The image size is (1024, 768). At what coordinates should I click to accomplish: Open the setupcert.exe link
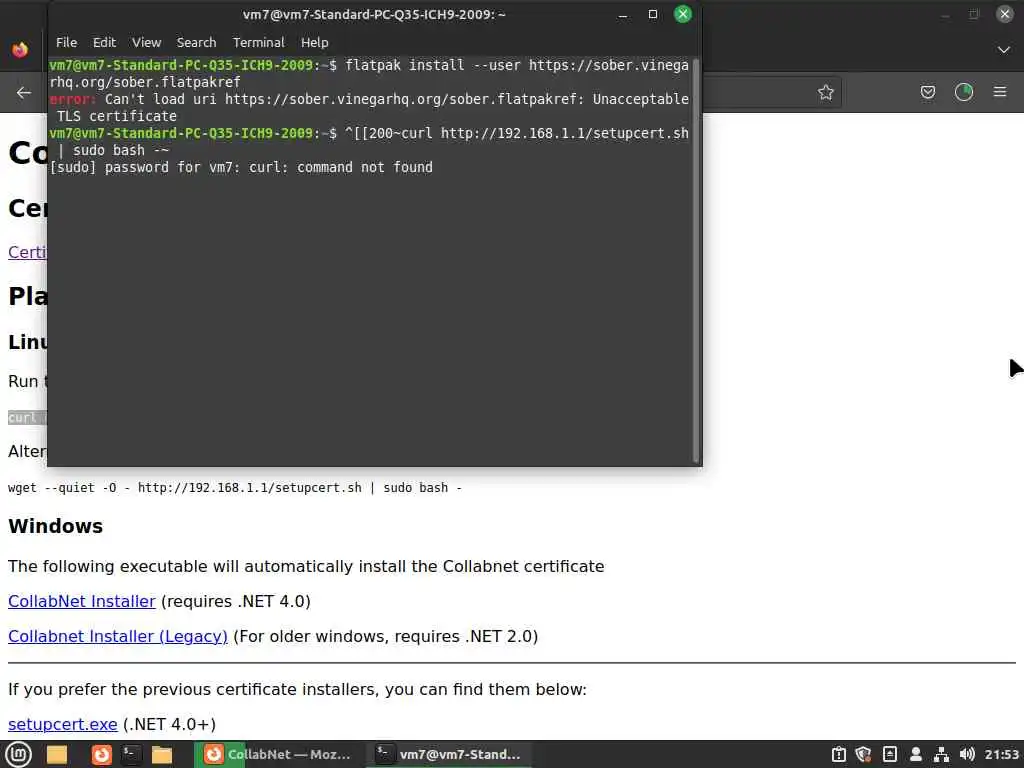63,724
